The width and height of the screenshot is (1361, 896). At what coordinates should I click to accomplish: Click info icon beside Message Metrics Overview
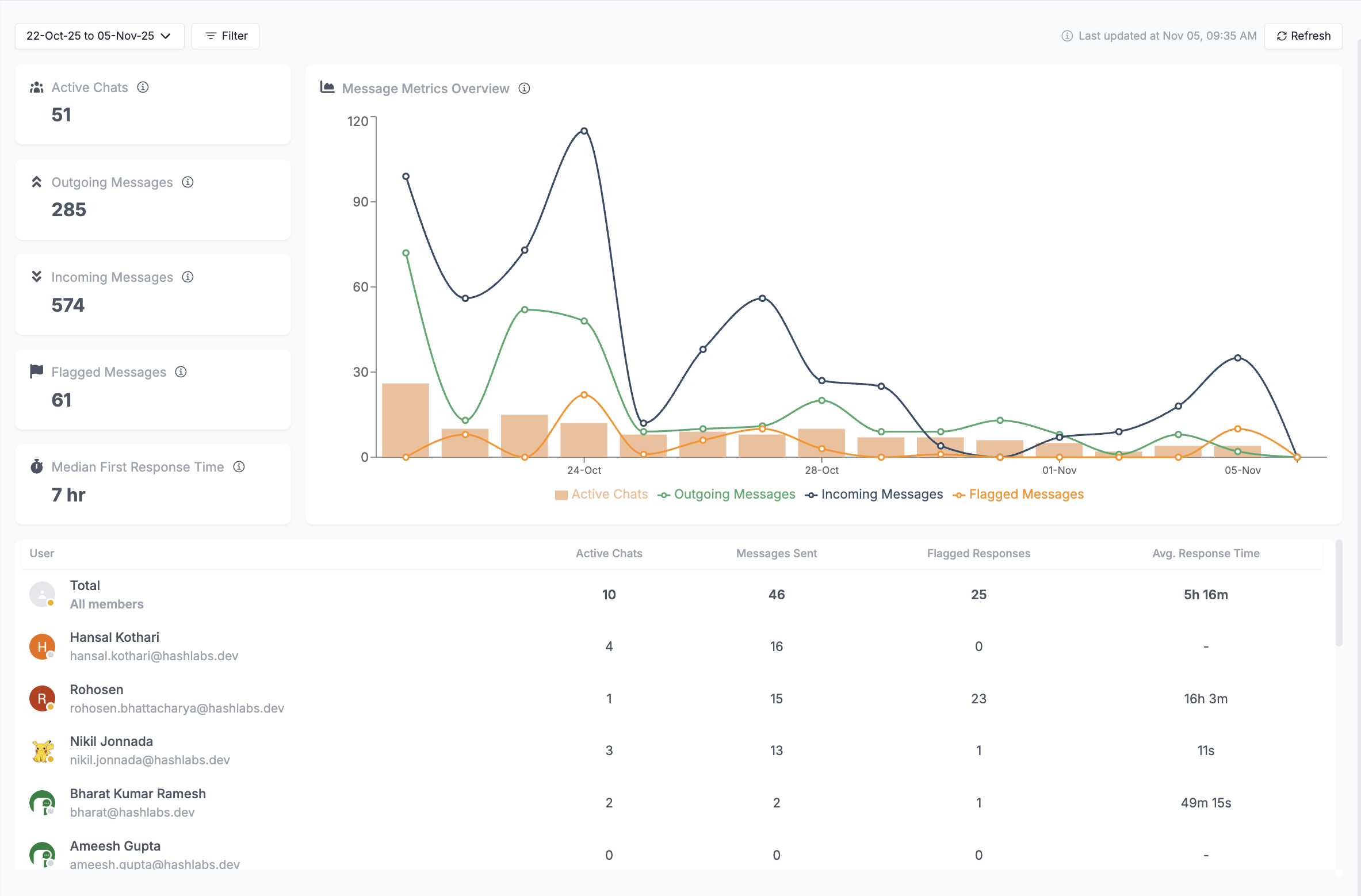click(x=524, y=89)
